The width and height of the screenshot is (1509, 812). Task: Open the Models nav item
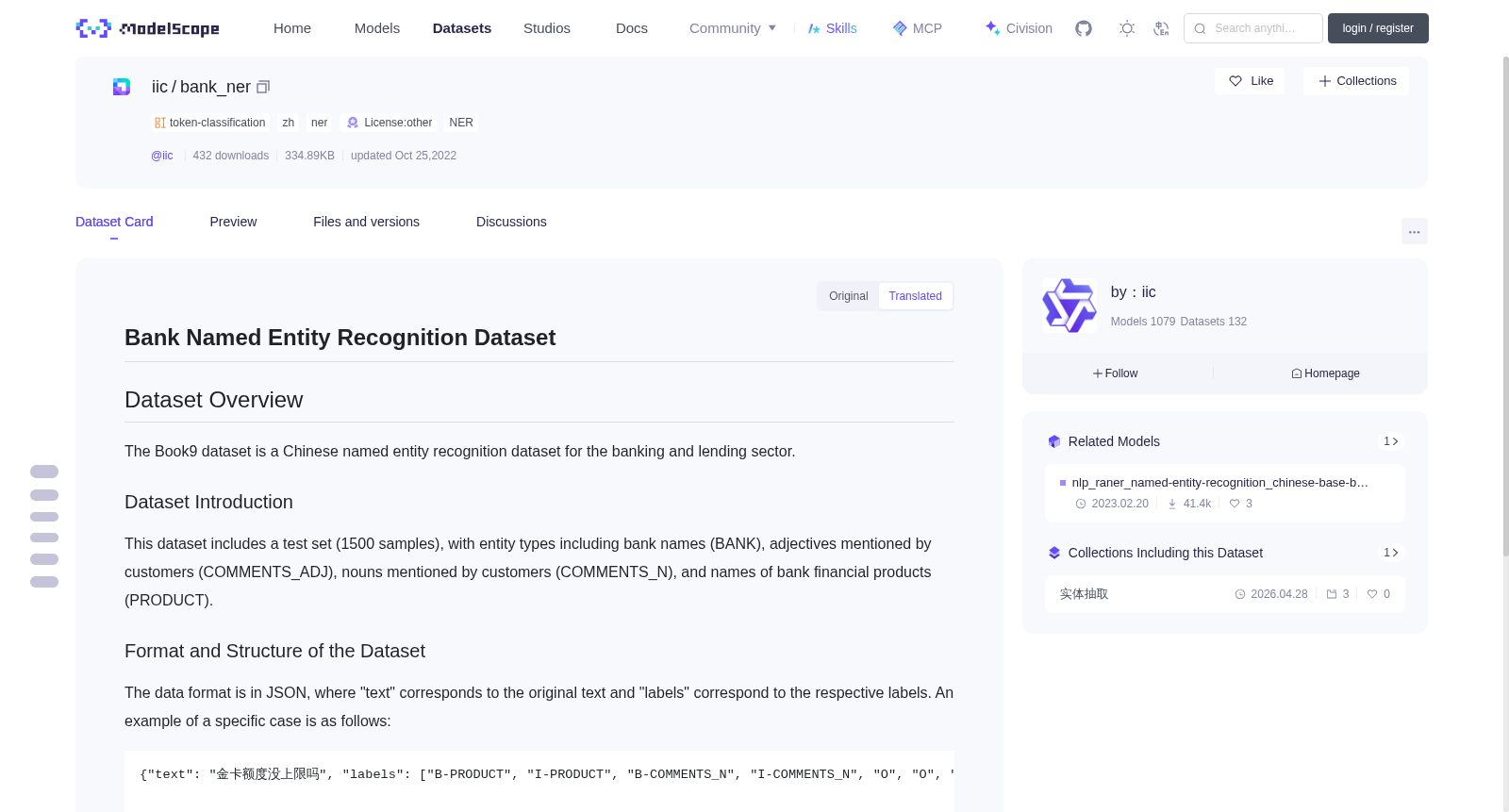click(377, 28)
